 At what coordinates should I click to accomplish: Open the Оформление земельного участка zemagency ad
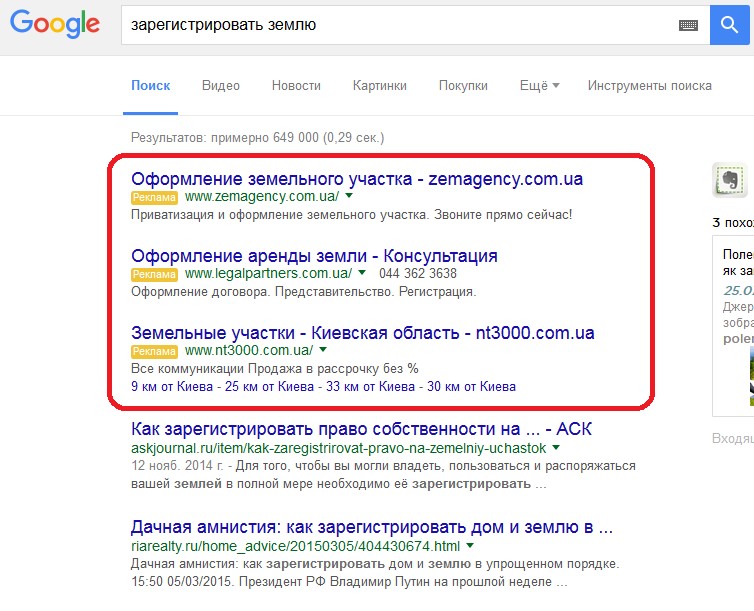click(x=357, y=179)
